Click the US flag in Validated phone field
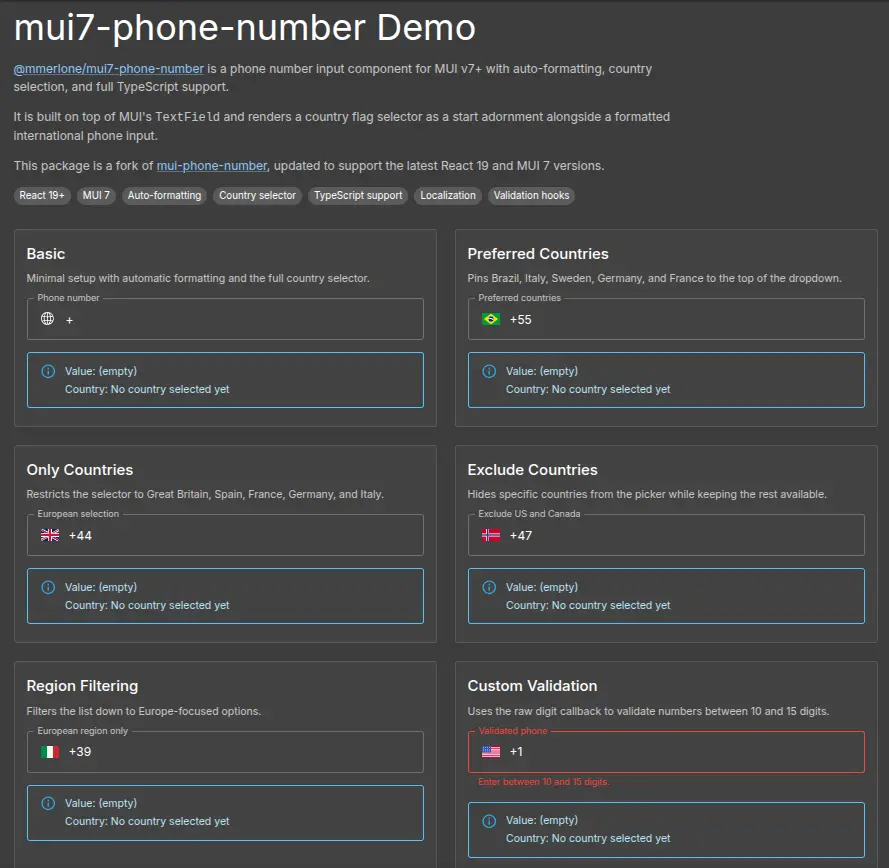Screen dimensions: 889x868 [490, 752]
